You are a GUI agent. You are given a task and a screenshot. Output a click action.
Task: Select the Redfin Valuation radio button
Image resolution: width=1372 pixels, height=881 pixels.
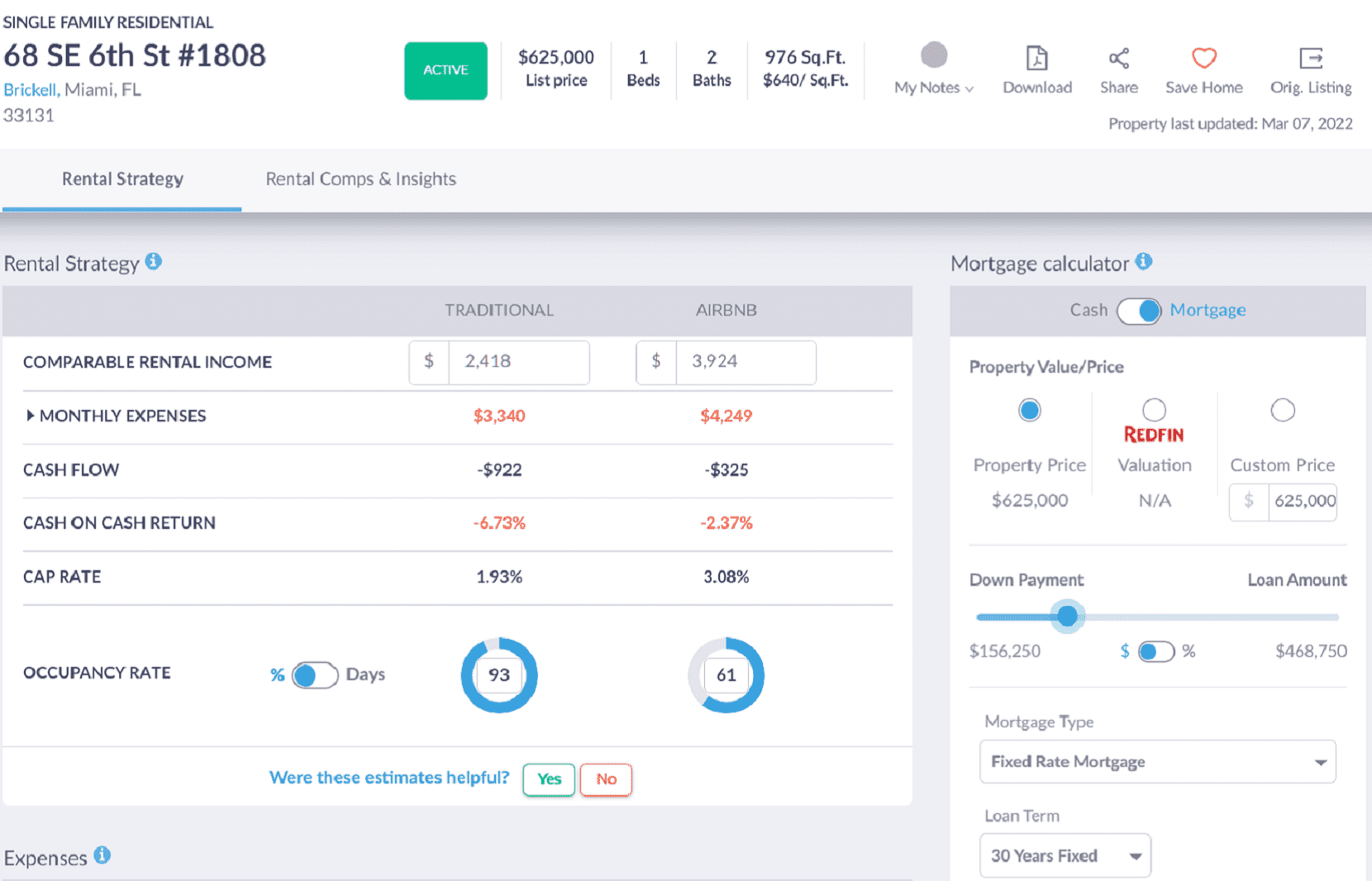1154,410
